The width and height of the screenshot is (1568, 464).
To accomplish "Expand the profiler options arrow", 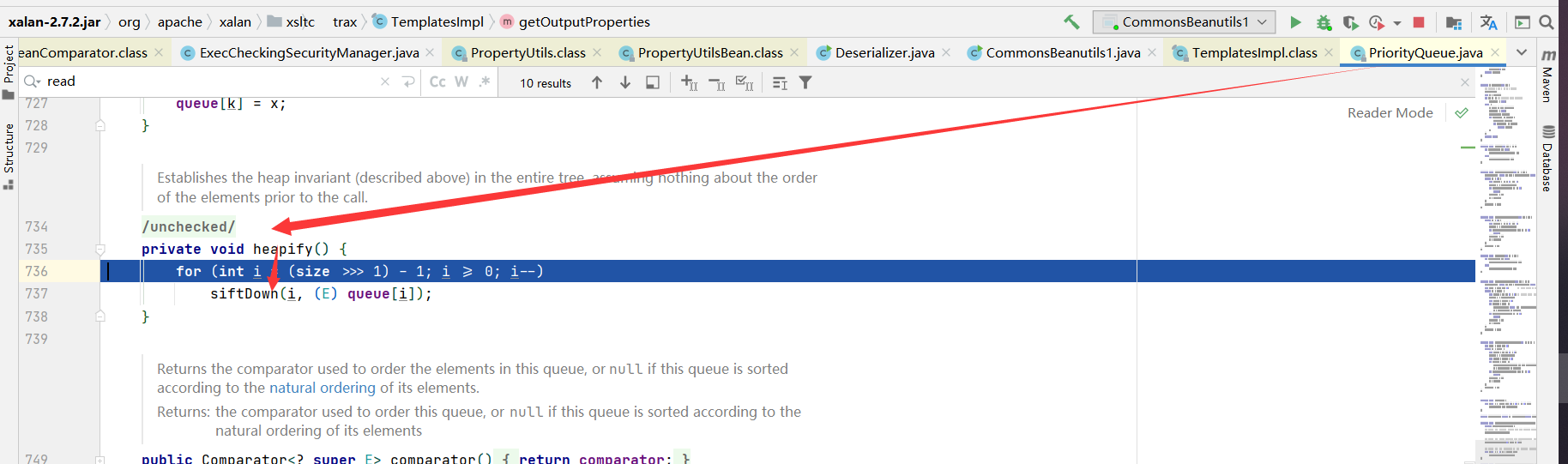I will click(x=1397, y=23).
